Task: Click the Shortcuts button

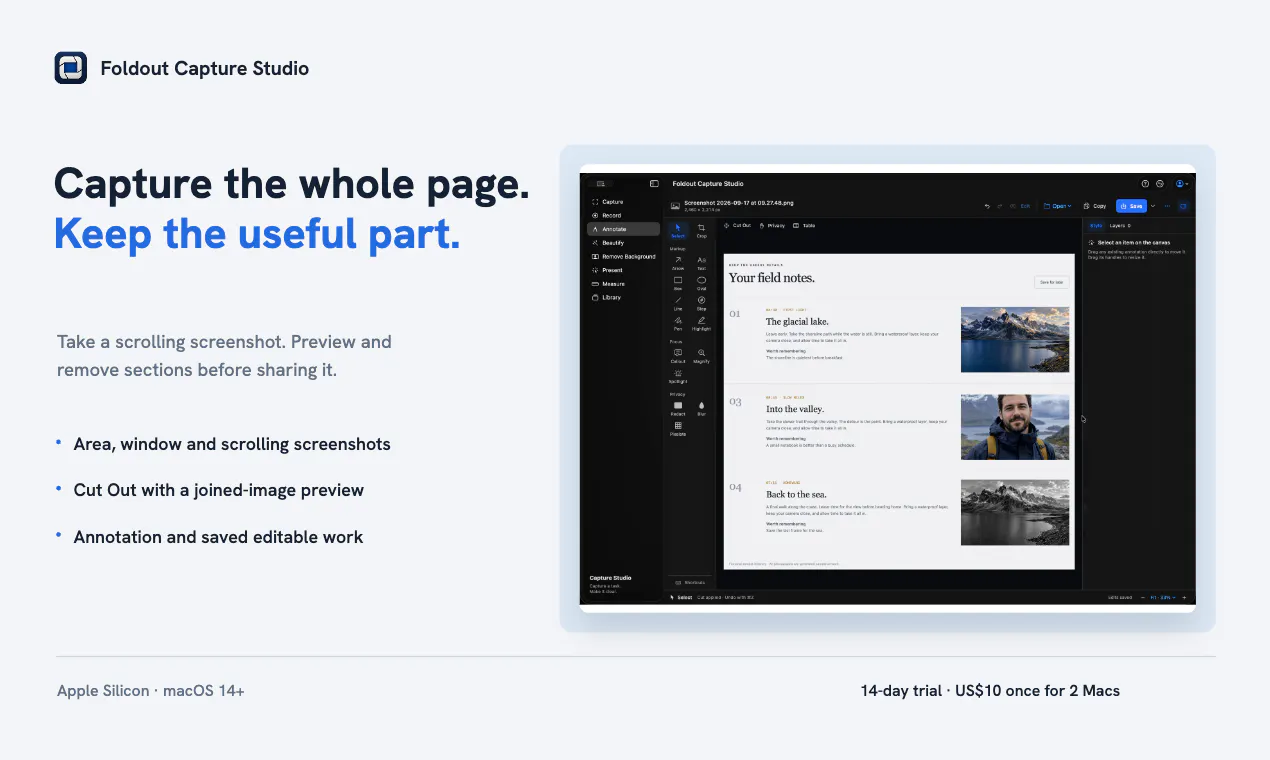Action: coord(690,582)
